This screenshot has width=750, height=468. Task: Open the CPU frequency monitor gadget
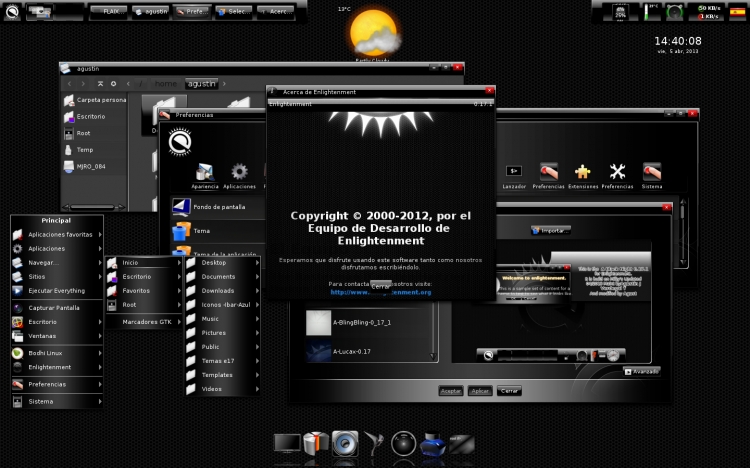tap(620, 12)
